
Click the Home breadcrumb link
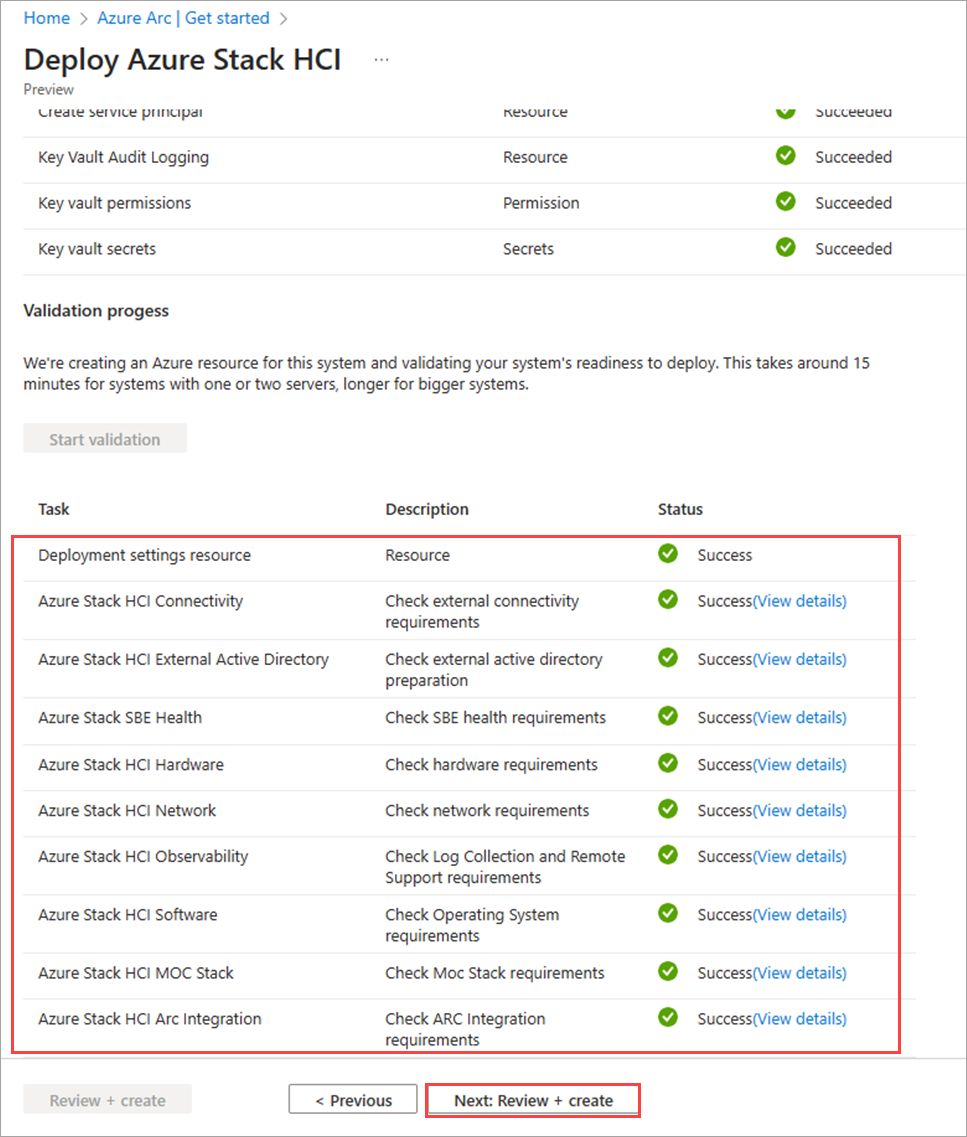46,18
